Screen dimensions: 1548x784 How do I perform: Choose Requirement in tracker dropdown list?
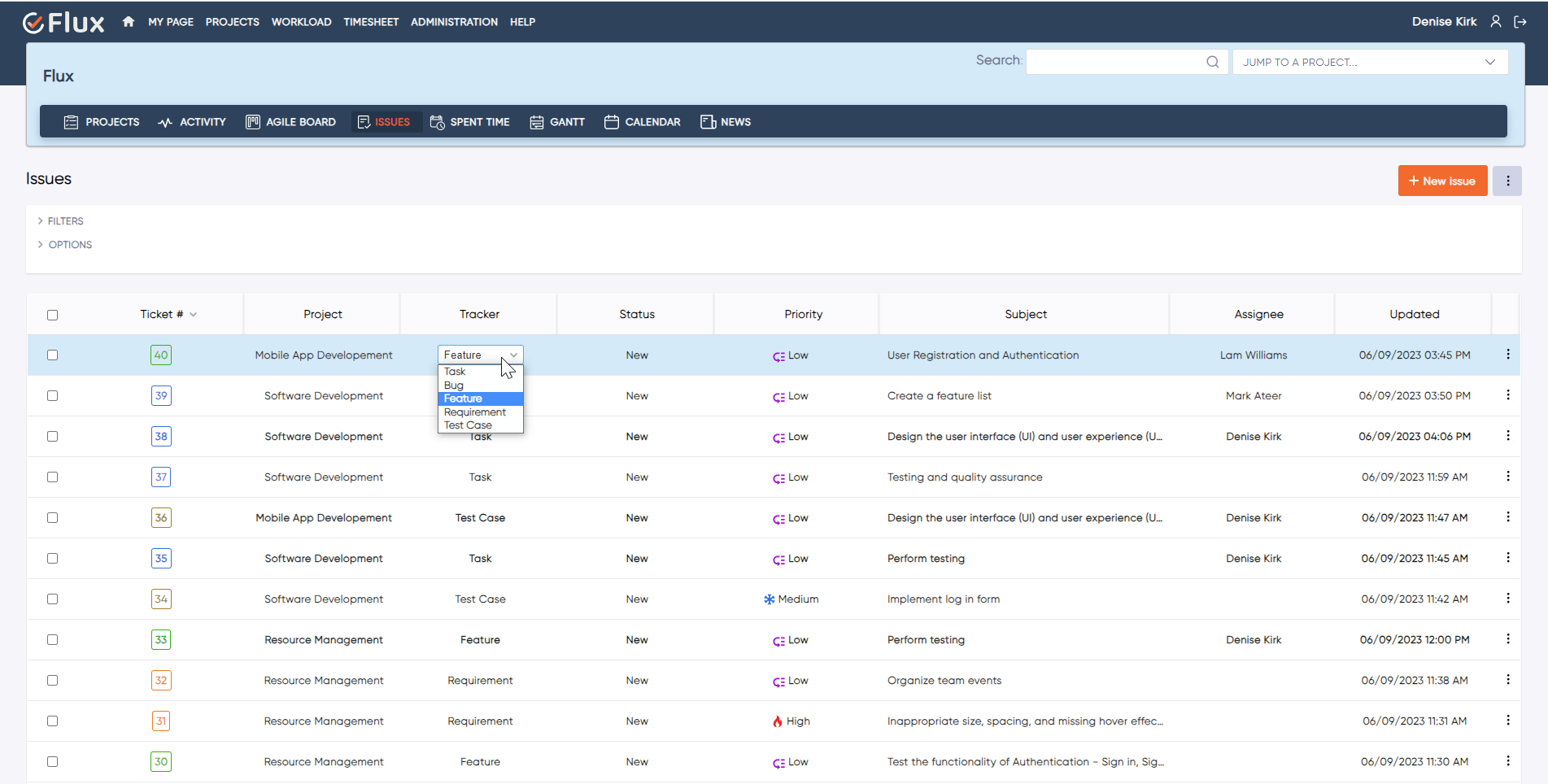tap(475, 412)
